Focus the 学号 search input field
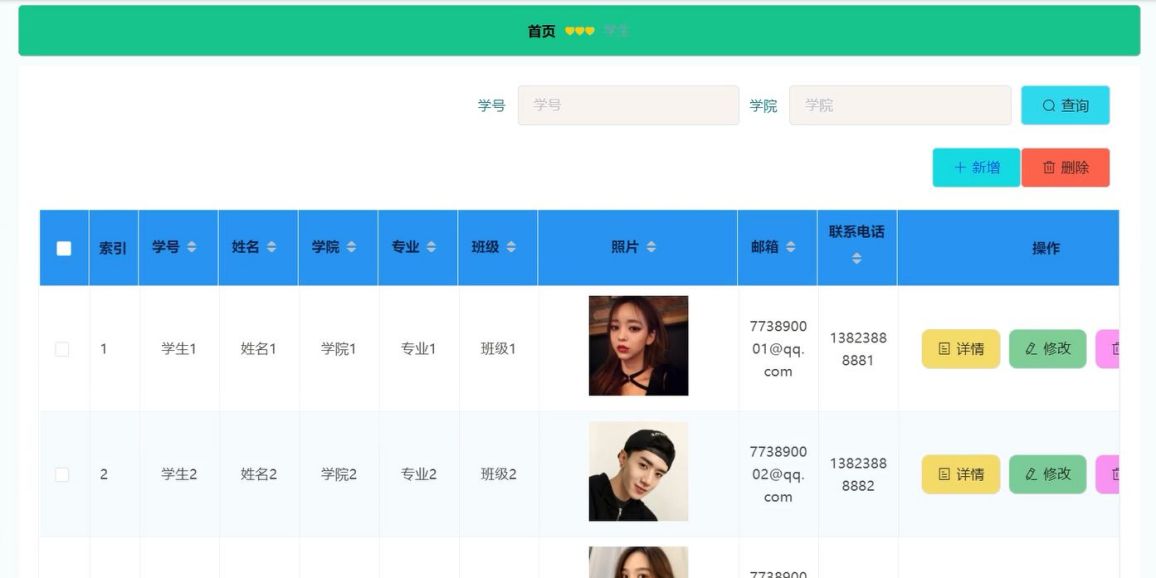 tap(628, 105)
